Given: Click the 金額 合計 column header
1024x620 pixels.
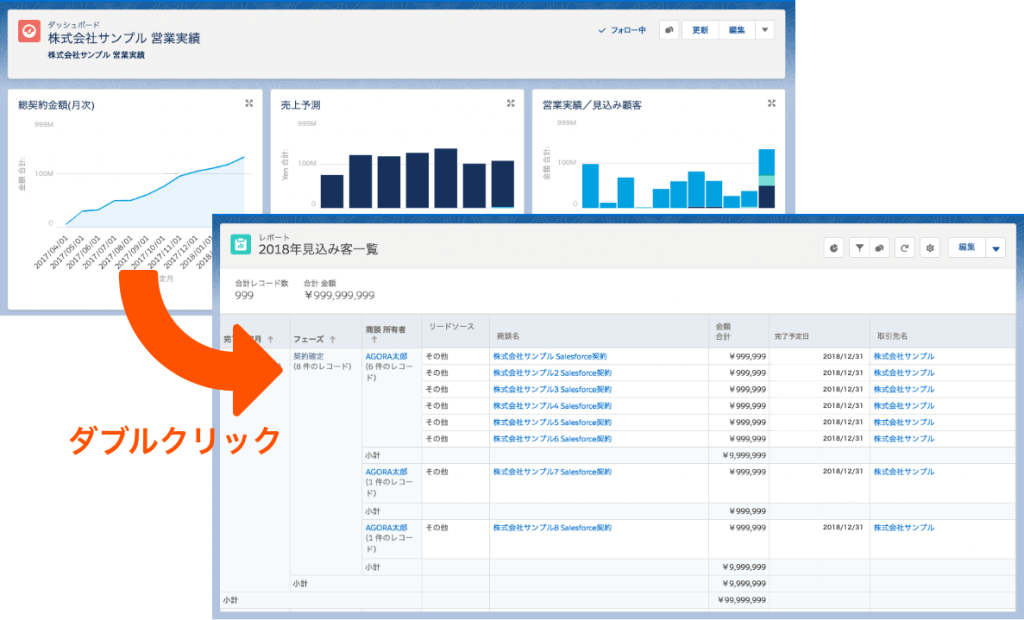Looking at the screenshot, I should [723, 331].
